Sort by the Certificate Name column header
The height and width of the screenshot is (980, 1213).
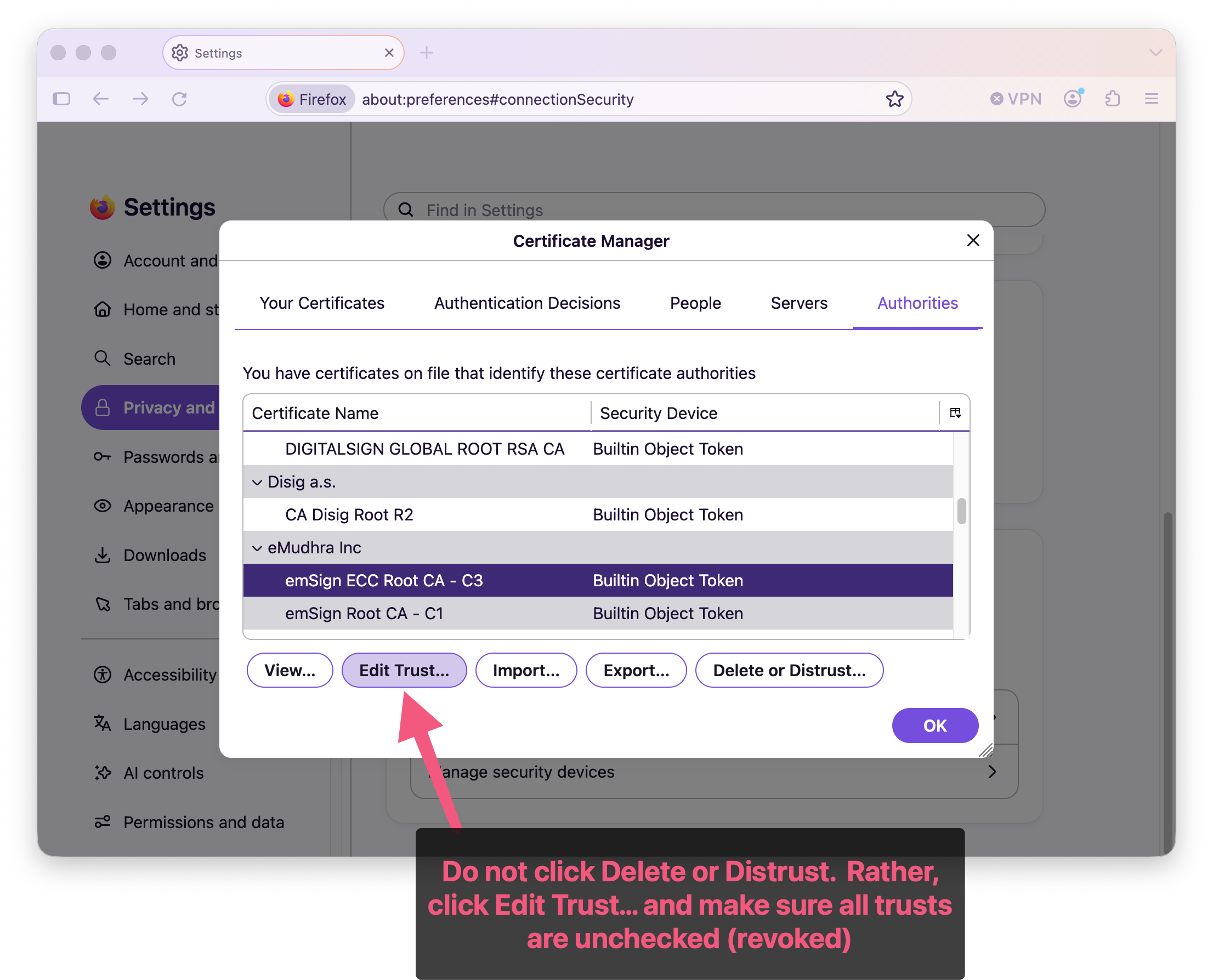[417, 412]
